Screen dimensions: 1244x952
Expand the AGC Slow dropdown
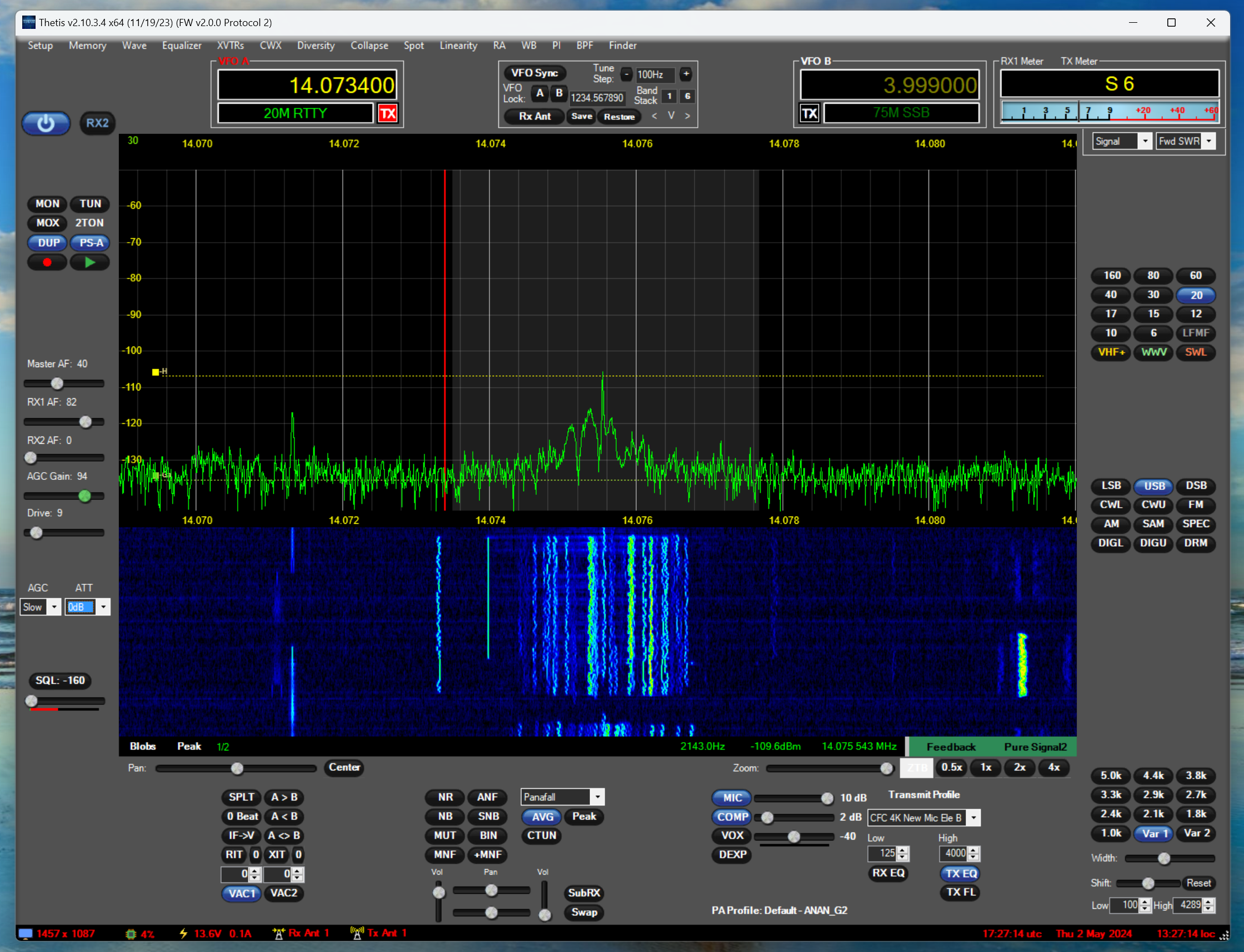point(54,608)
